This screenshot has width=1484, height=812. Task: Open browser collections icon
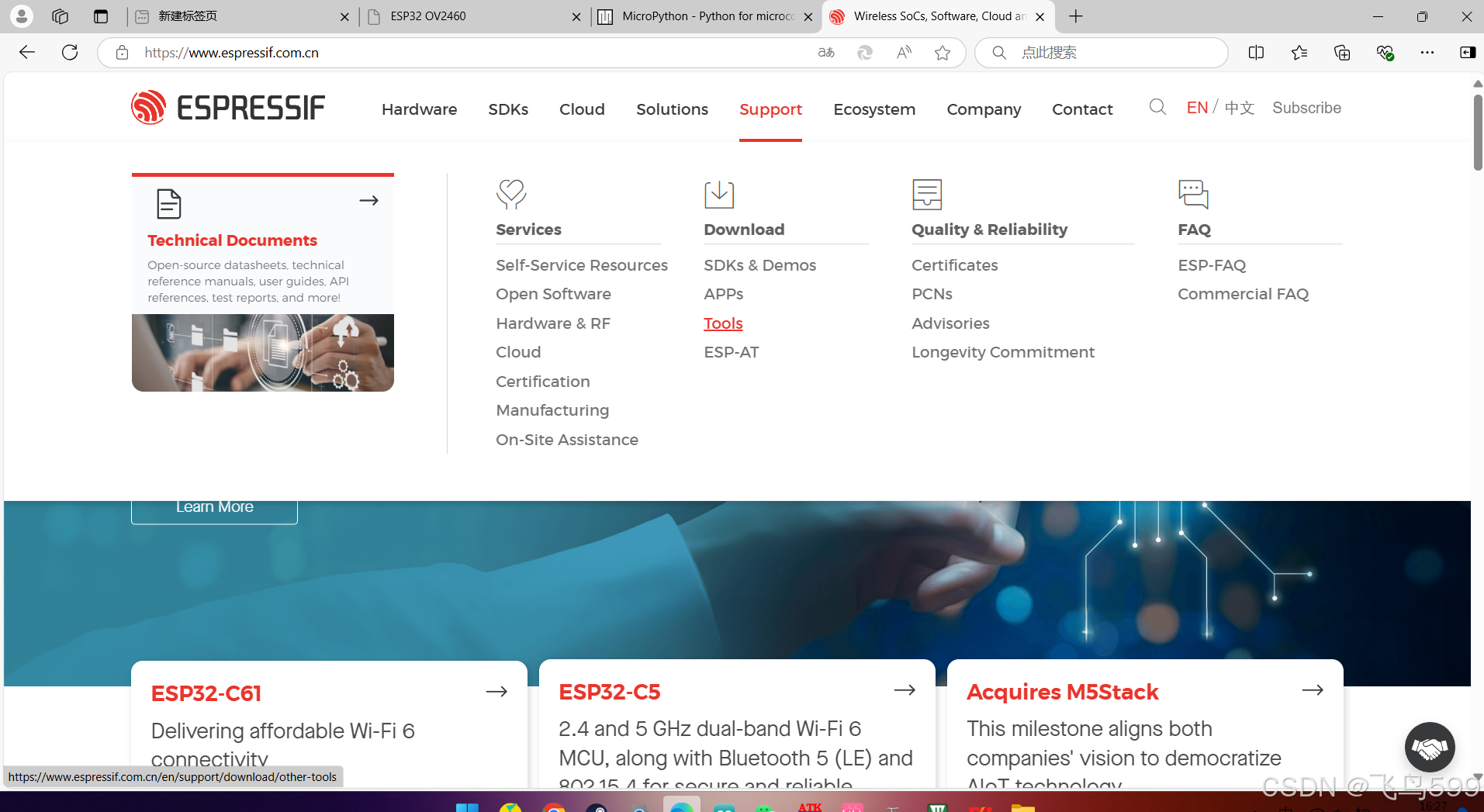[x=1342, y=53]
